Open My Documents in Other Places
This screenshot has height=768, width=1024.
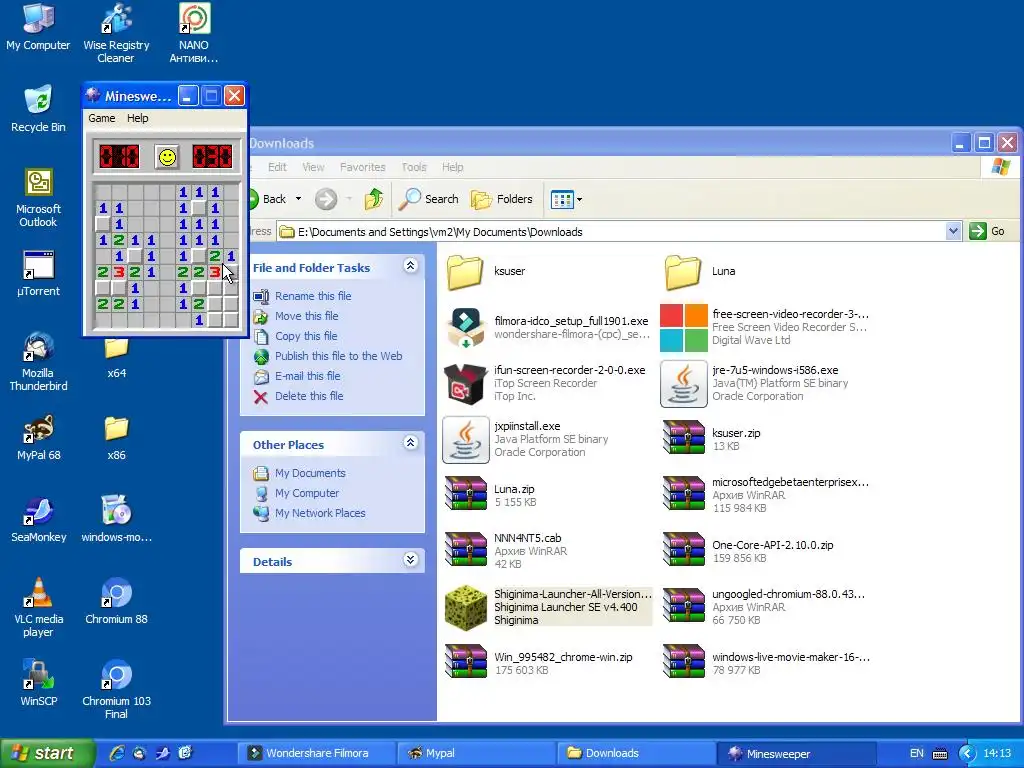click(310, 473)
